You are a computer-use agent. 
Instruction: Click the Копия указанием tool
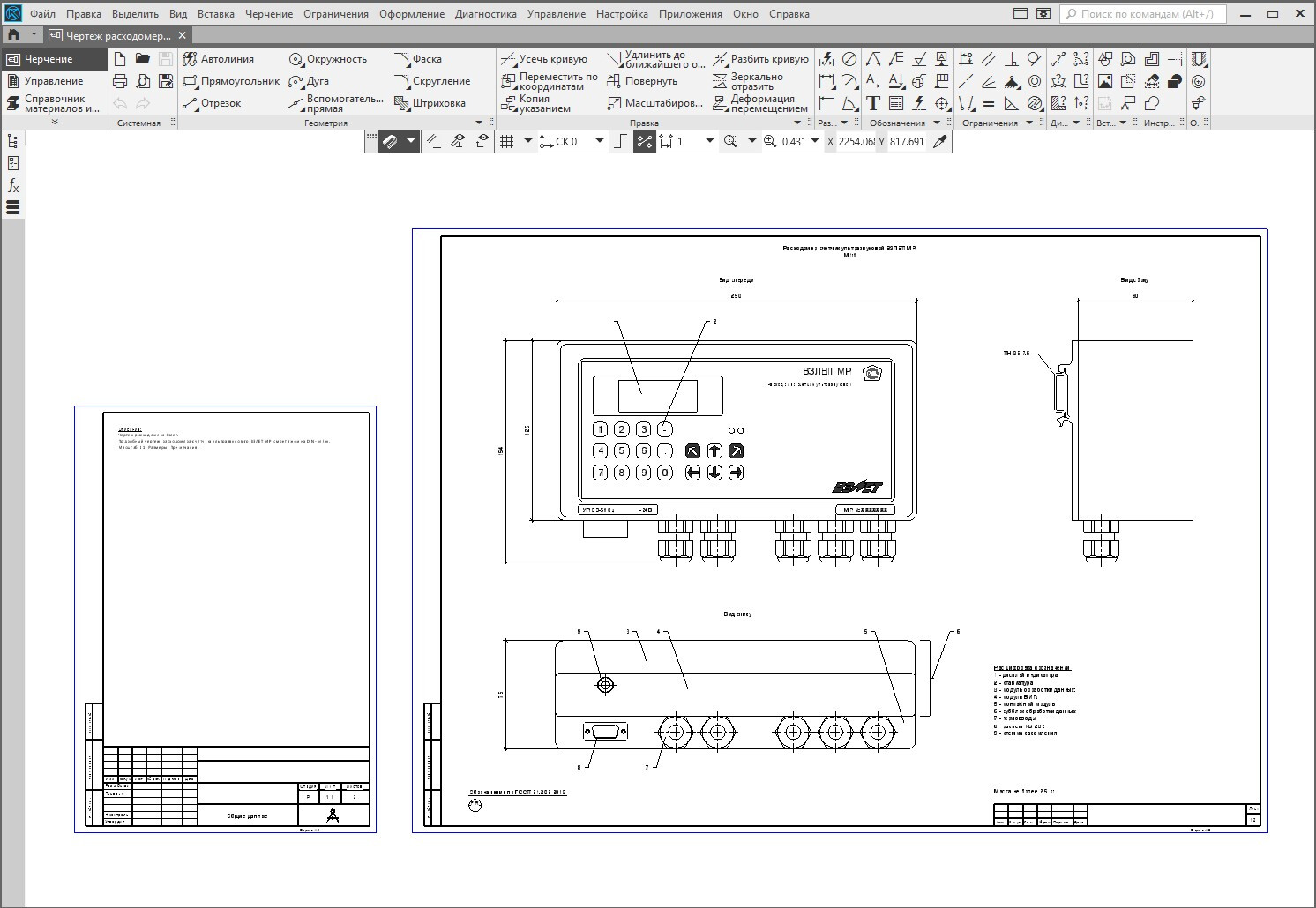535,103
